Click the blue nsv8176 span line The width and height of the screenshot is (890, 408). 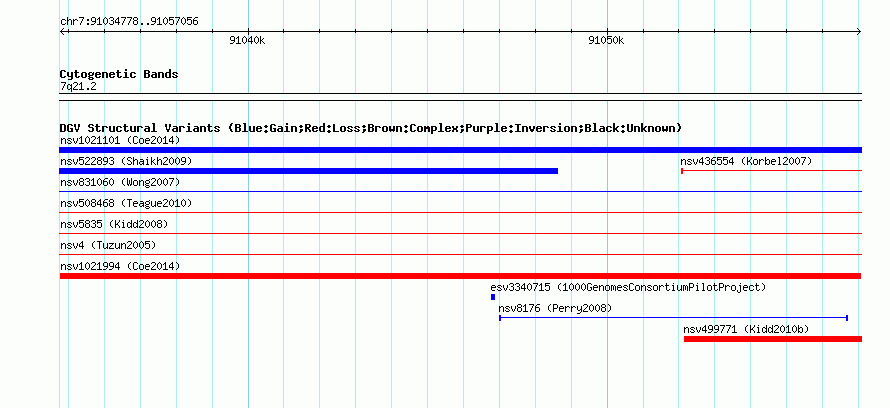click(x=673, y=318)
